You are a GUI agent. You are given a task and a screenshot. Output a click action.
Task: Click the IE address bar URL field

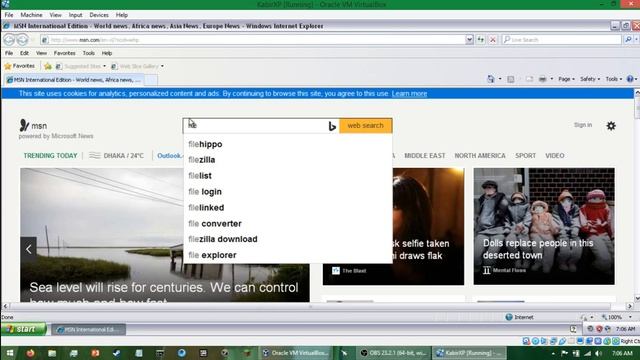tap(253, 40)
